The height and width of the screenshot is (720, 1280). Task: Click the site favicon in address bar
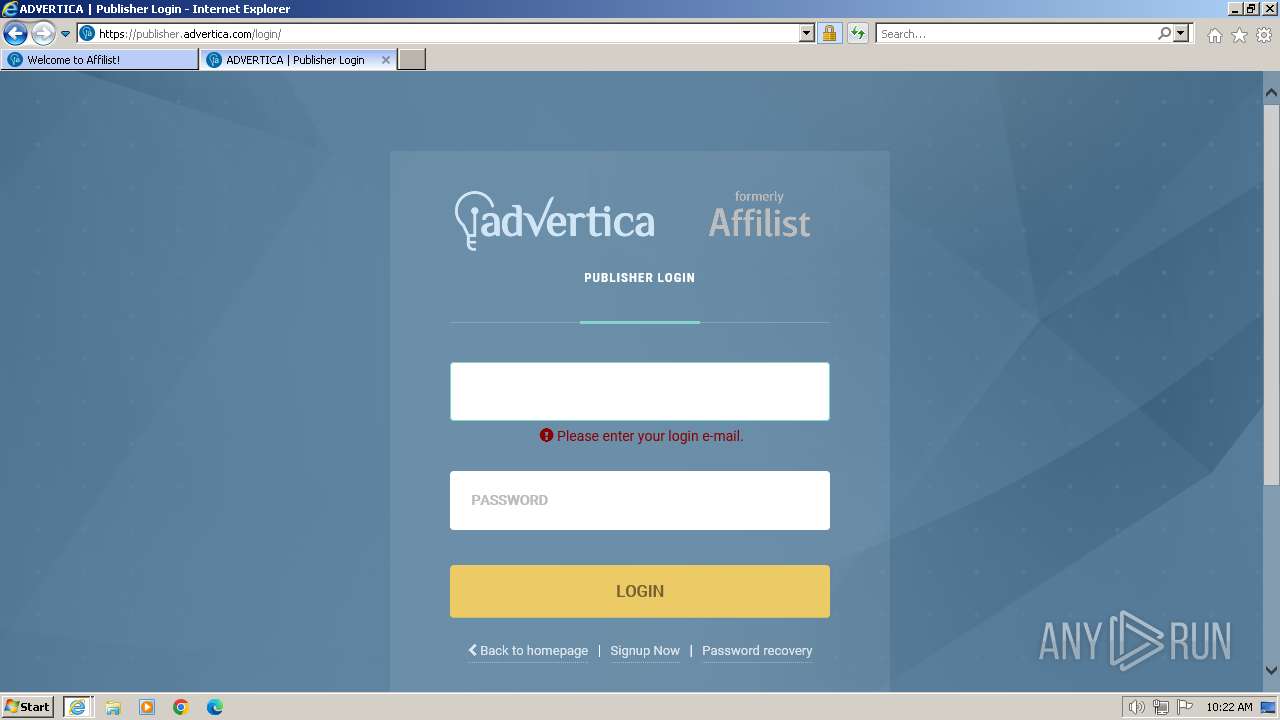87,34
